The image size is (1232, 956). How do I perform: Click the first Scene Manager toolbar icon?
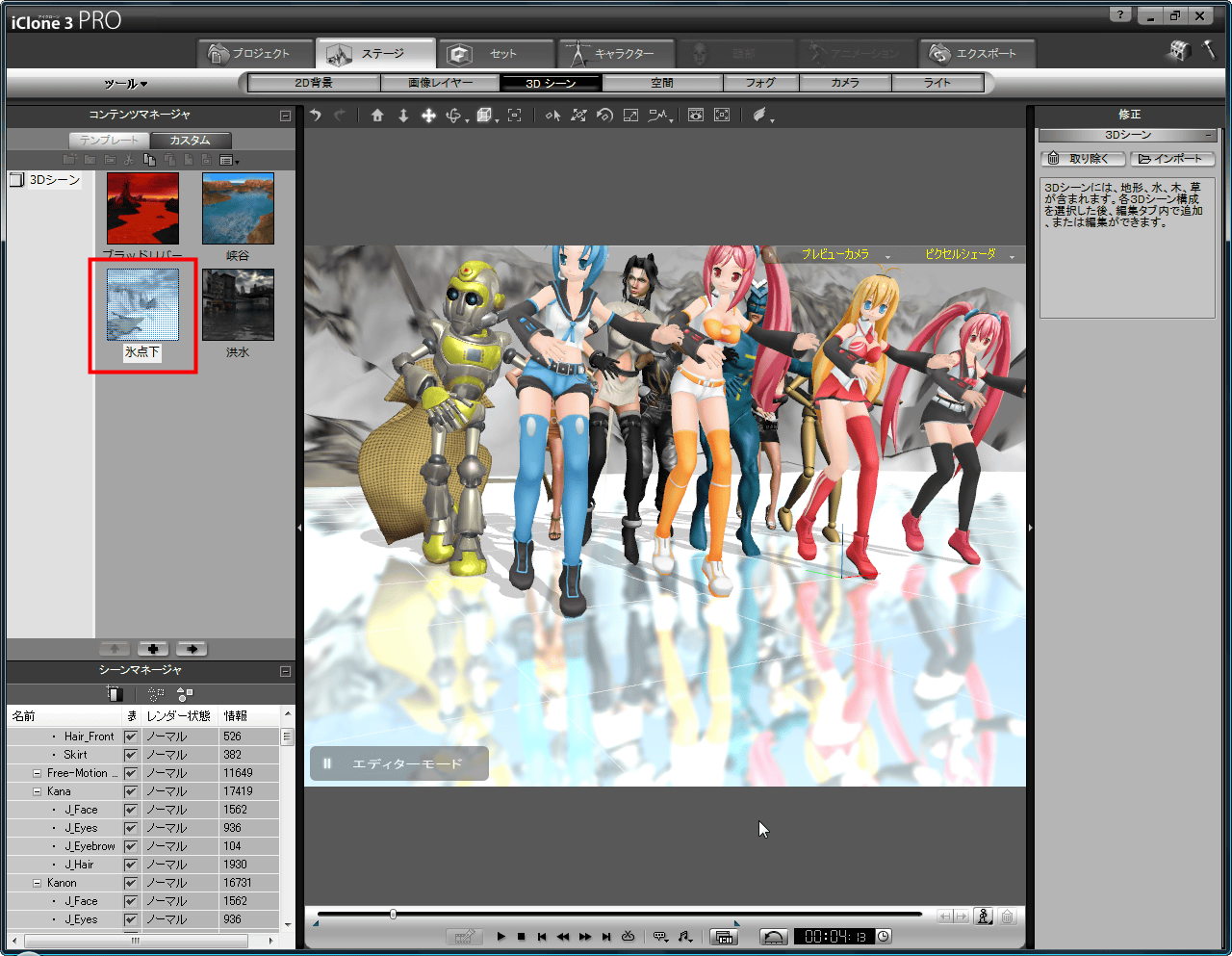point(115,693)
